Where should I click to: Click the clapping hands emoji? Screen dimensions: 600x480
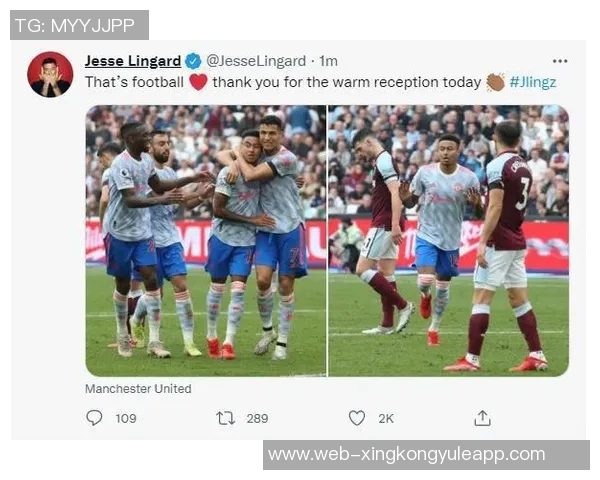pos(496,82)
